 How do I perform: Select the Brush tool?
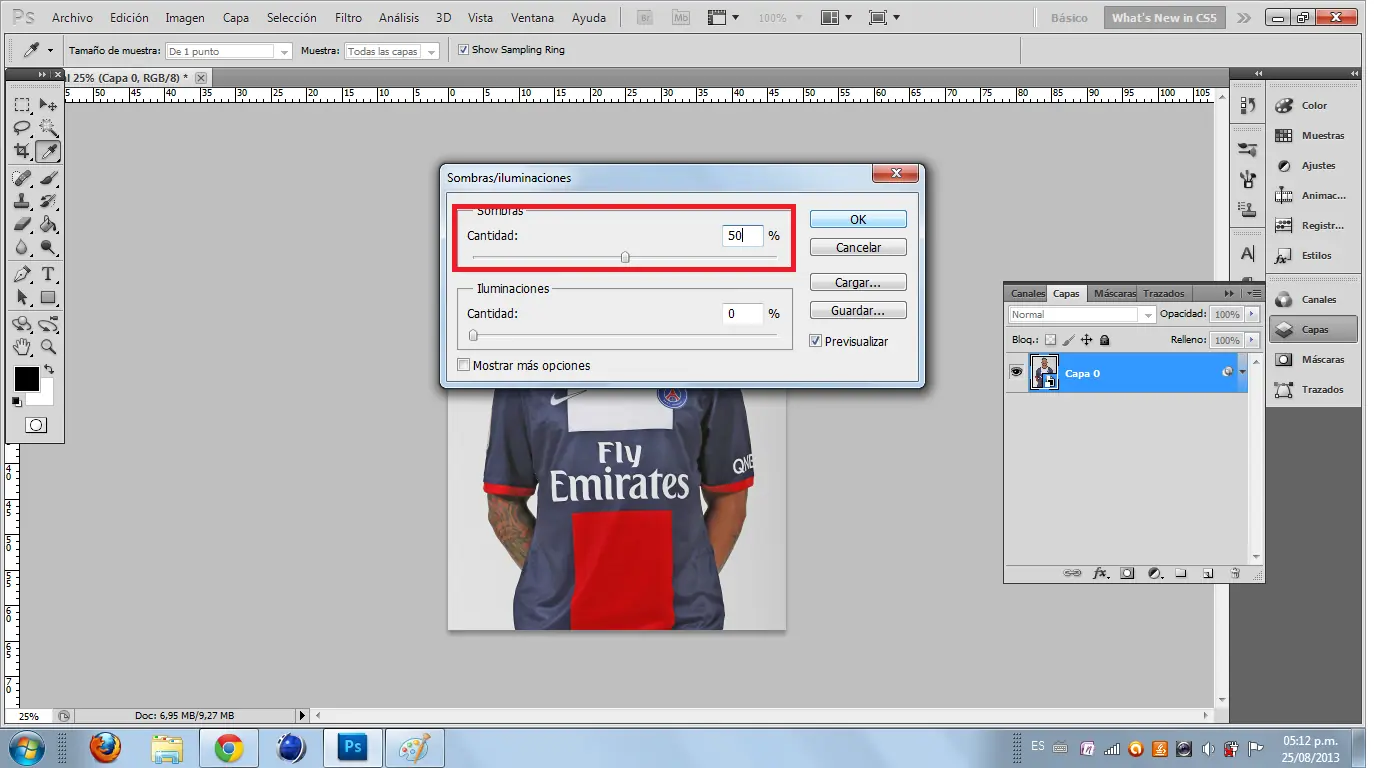point(48,178)
